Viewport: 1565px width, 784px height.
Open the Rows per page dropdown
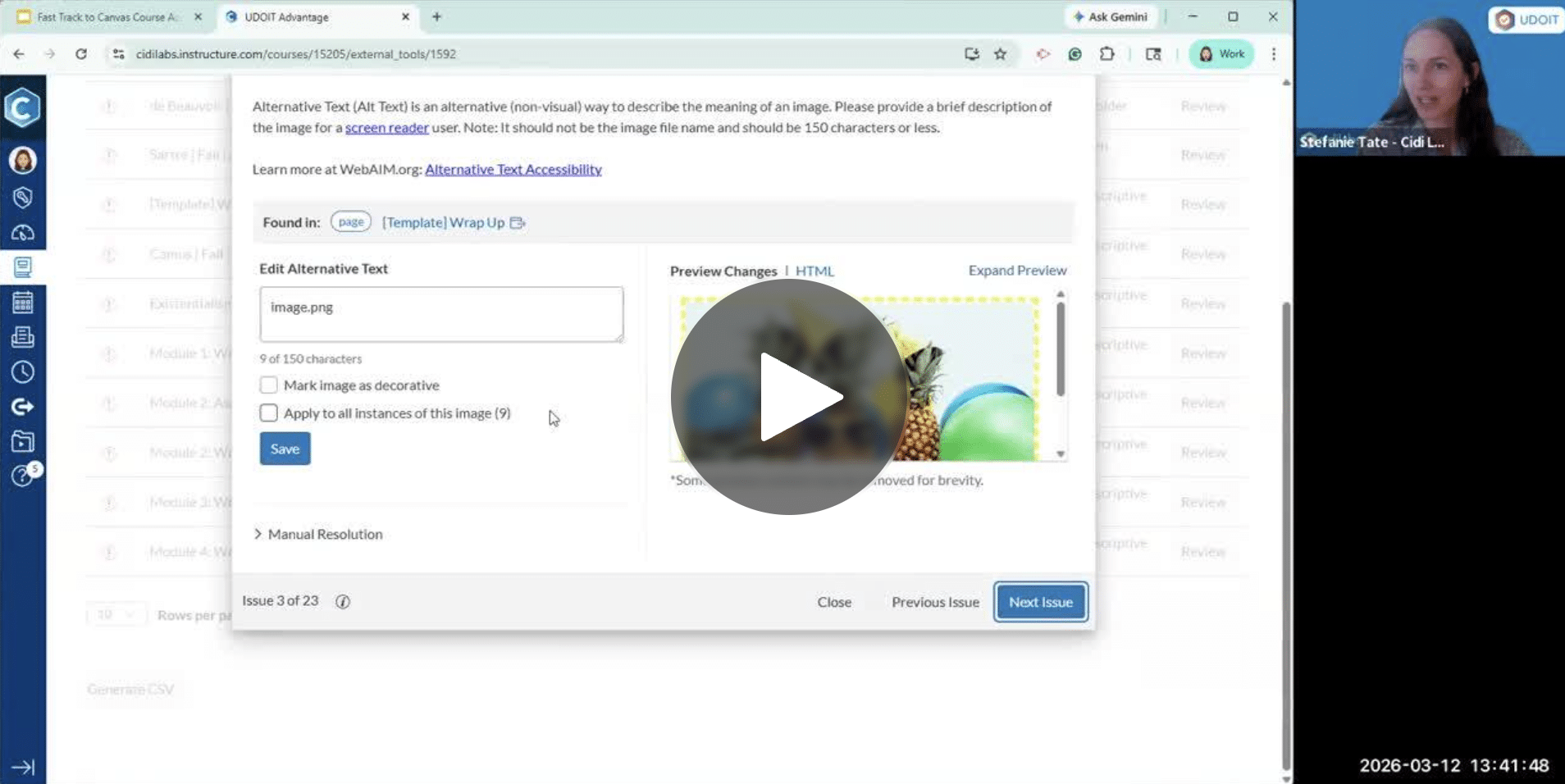click(115, 615)
